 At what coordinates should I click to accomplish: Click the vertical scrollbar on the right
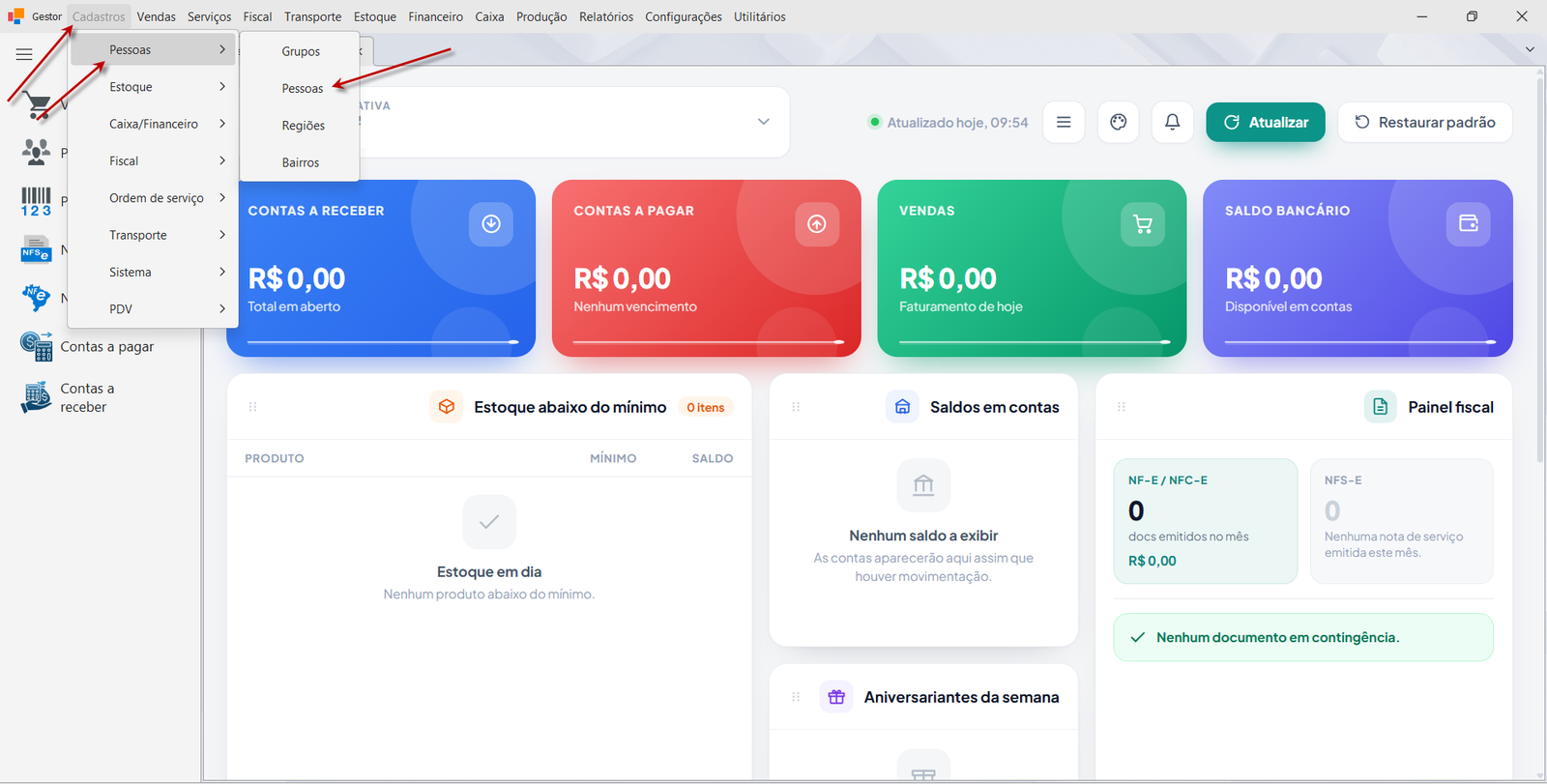pos(1540,271)
